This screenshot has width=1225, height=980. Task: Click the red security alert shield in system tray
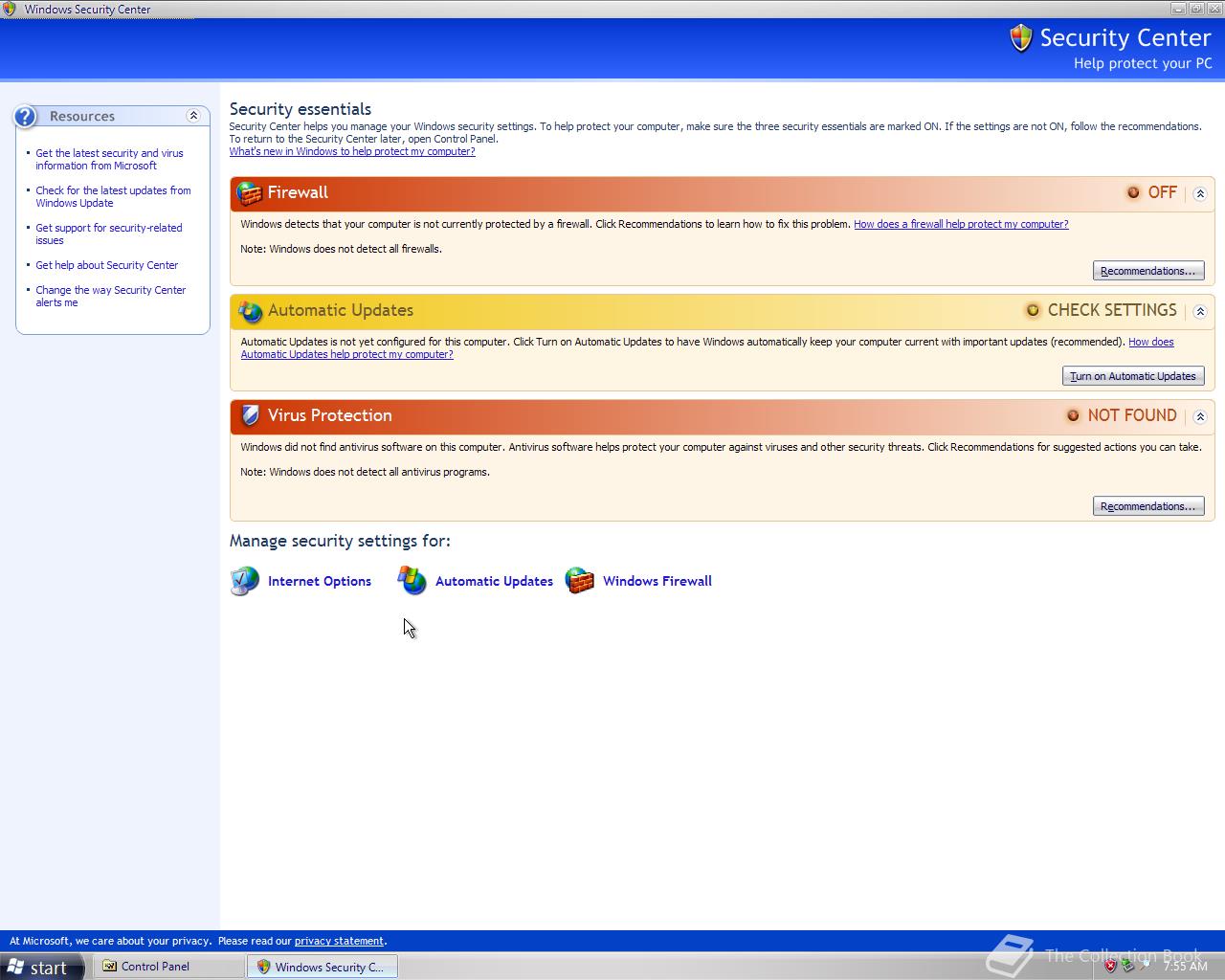(x=1110, y=967)
